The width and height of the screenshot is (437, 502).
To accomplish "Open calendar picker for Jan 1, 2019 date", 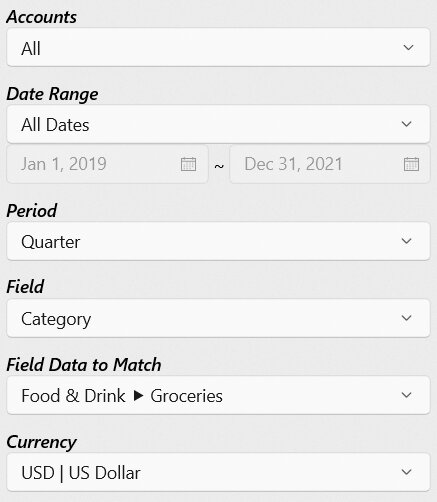I will pos(188,164).
